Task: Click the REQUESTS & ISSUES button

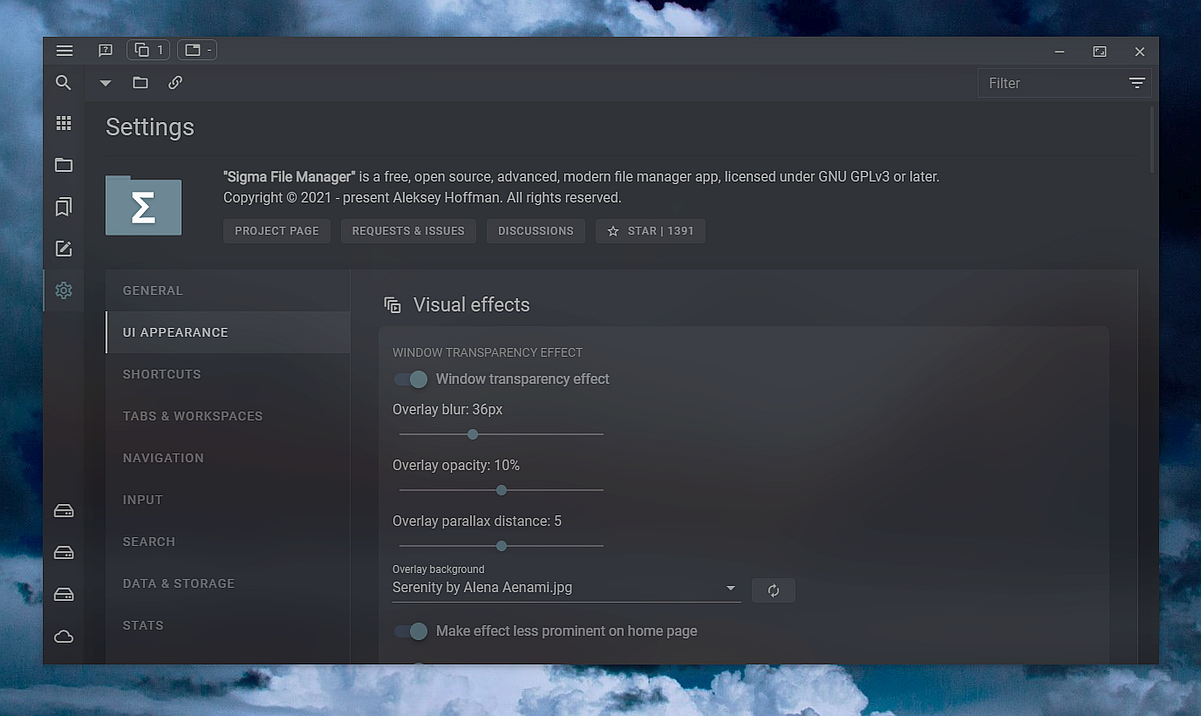Action: click(408, 231)
